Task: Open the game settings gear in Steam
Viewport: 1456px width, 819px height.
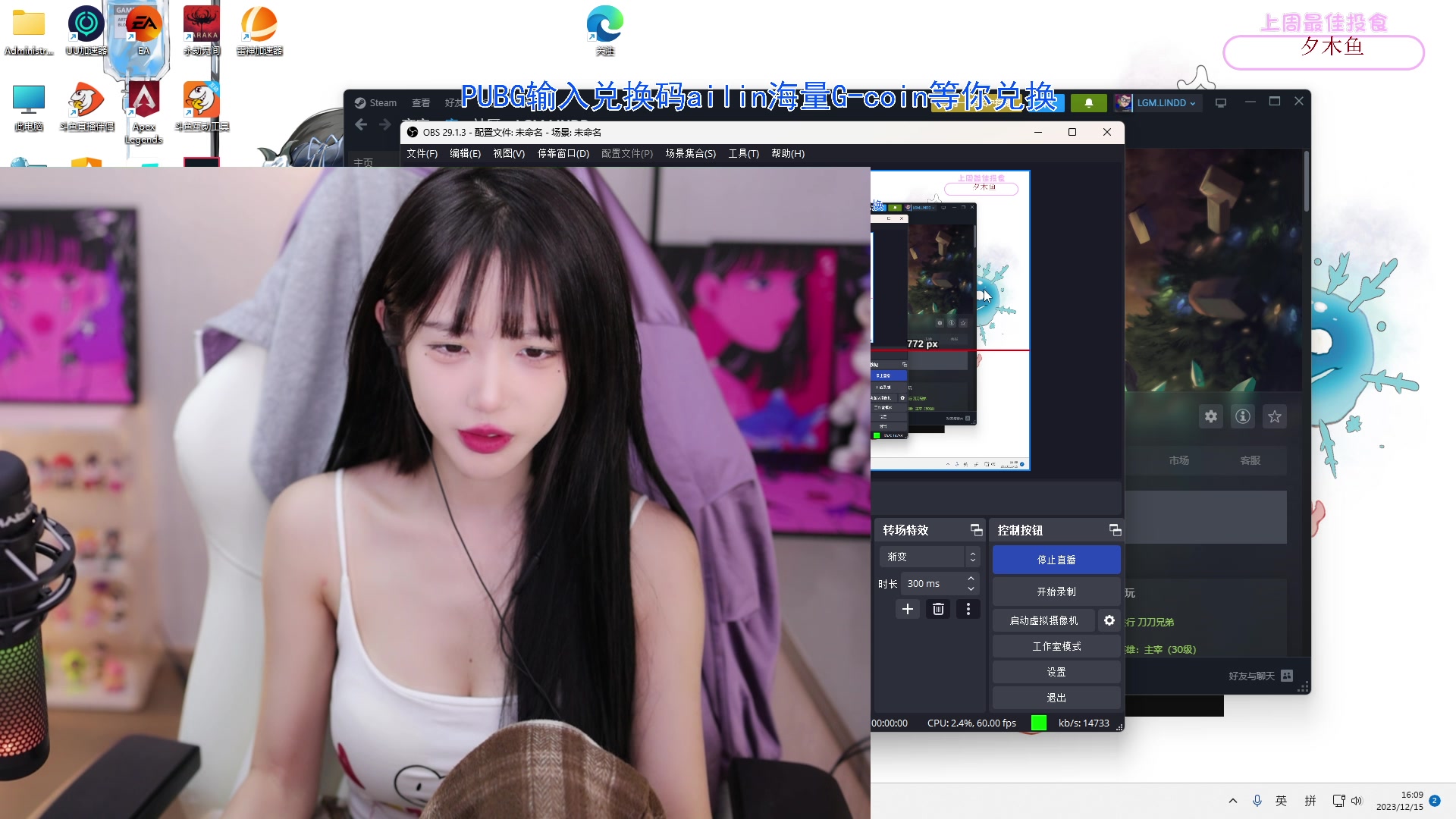Action: pyautogui.click(x=1211, y=416)
